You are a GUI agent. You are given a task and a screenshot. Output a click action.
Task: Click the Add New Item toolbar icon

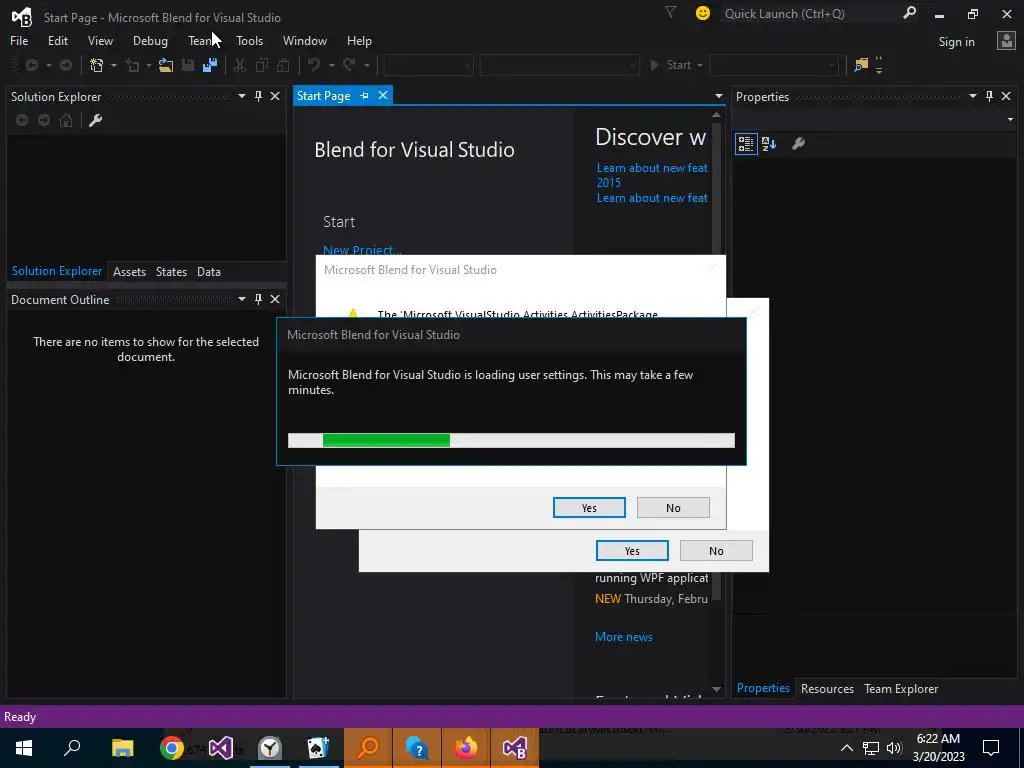pyautogui.click(x=133, y=65)
